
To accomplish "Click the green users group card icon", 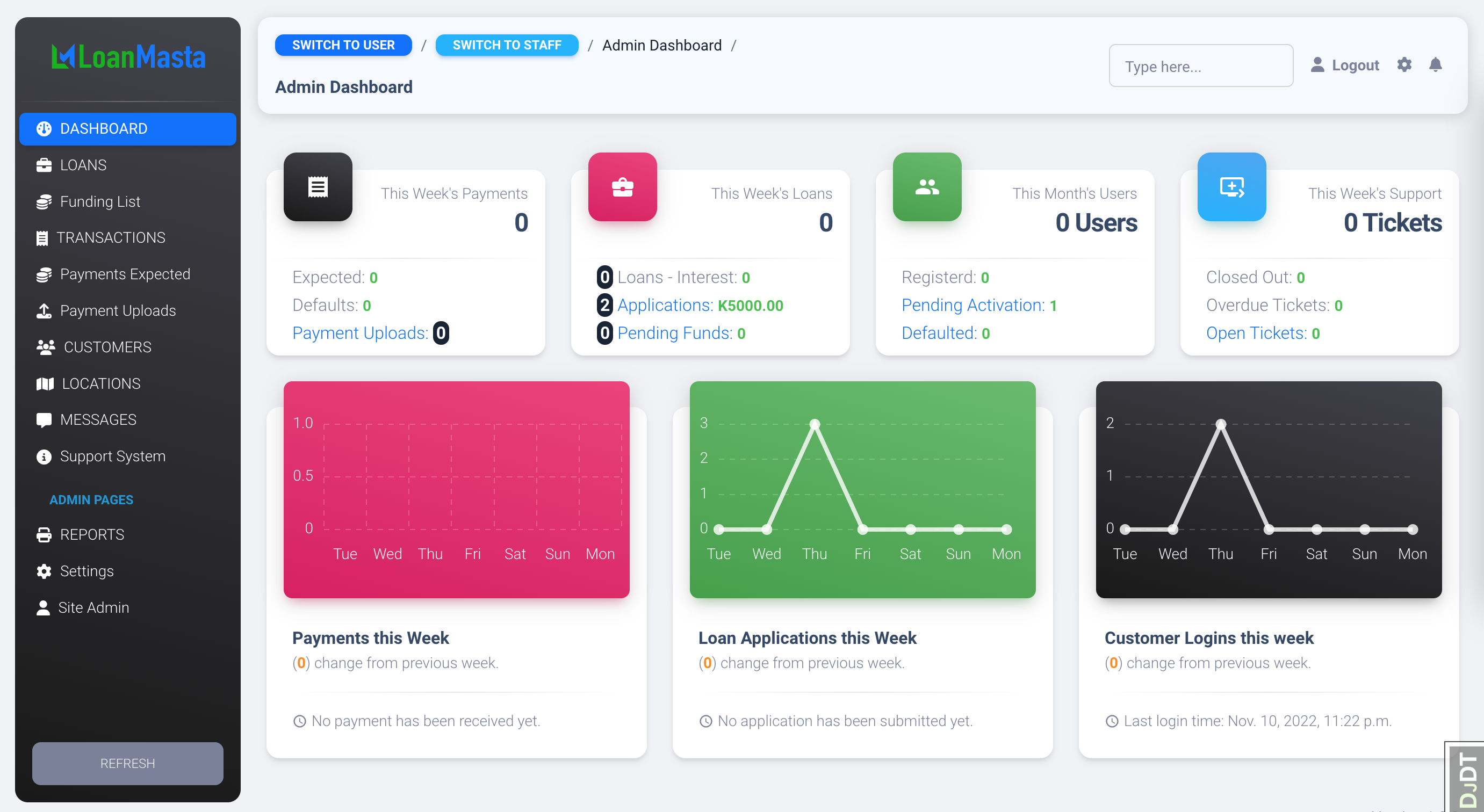I will pyautogui.click(x=927, y=186).
